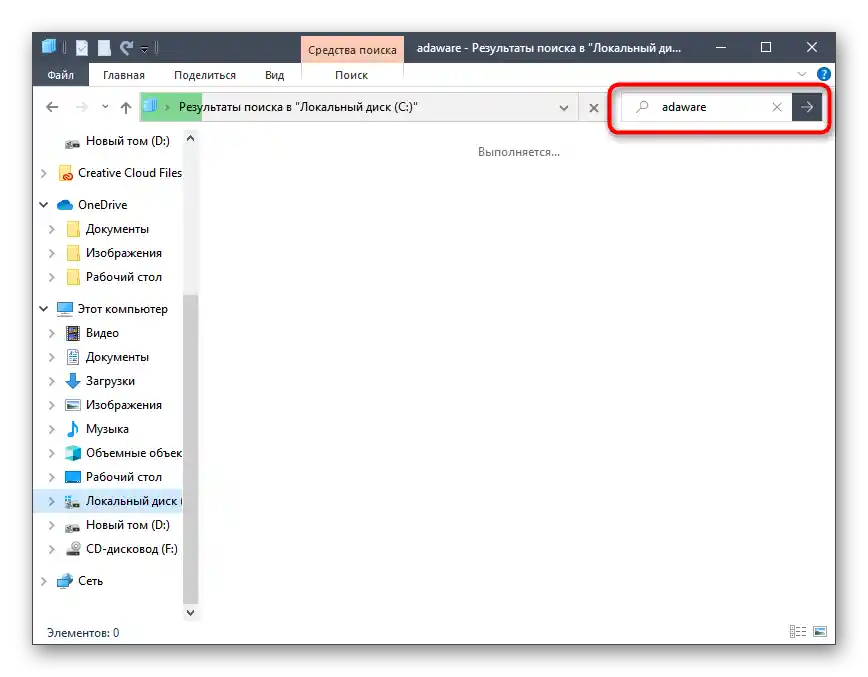The height and width of the screenshot is (677, 868).
Task: Click the navigation pane scrollbar thumb
Action: point(190,449)
